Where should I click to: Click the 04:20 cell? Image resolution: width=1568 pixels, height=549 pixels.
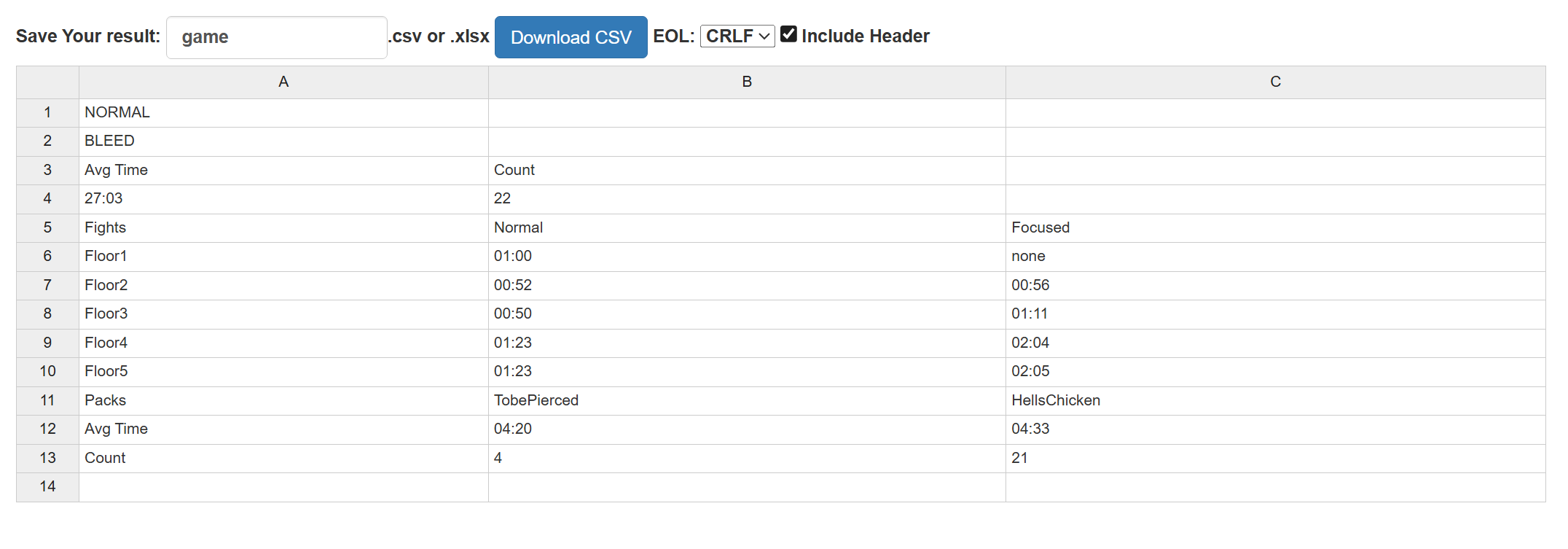[x=747, y=429]
